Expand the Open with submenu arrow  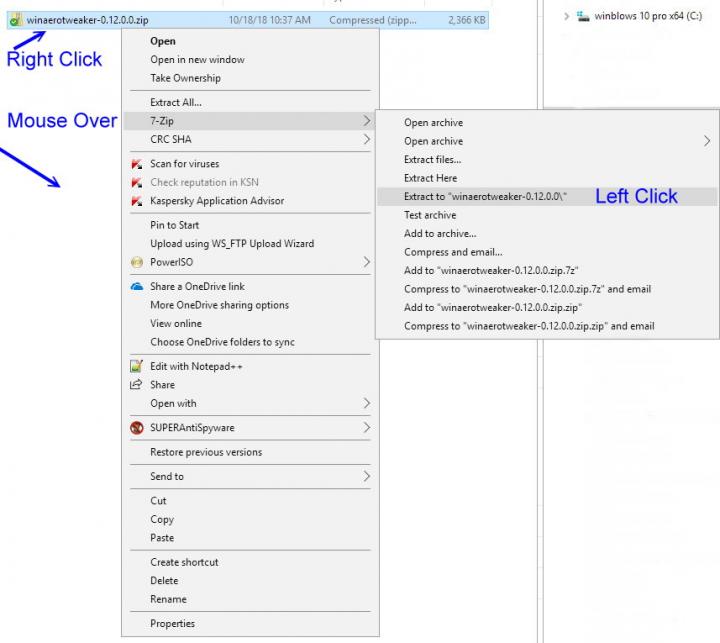366,403
